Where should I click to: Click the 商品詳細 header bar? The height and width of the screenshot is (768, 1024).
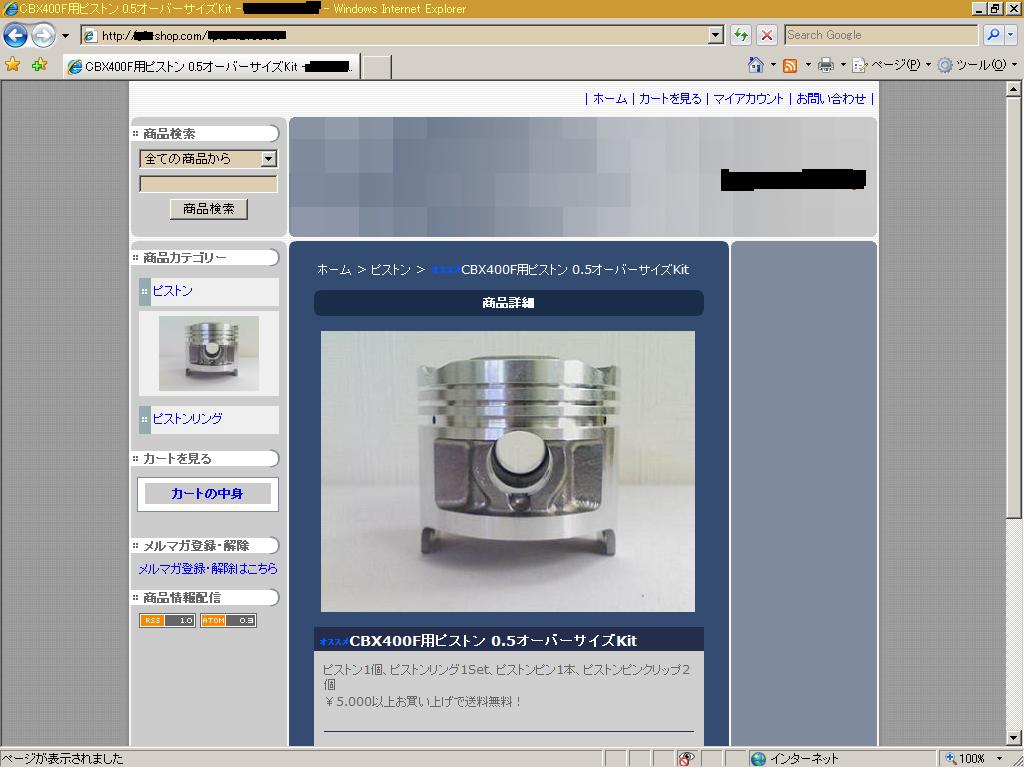tap(508, 303)
